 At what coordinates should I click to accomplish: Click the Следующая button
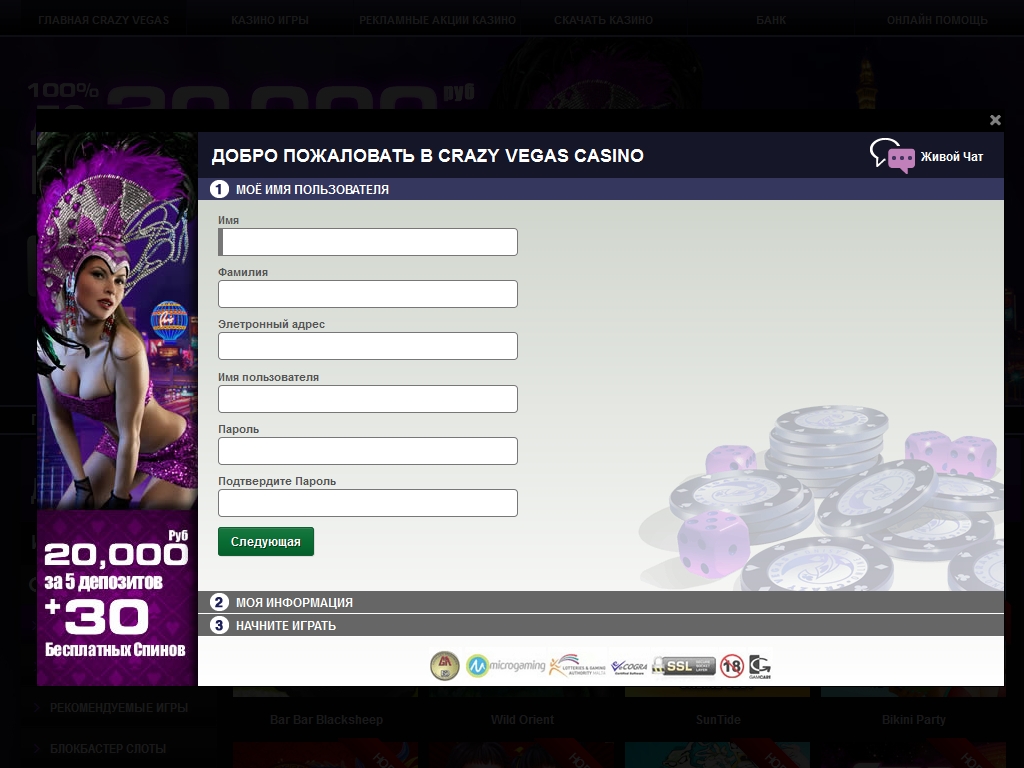click(266, 541)
